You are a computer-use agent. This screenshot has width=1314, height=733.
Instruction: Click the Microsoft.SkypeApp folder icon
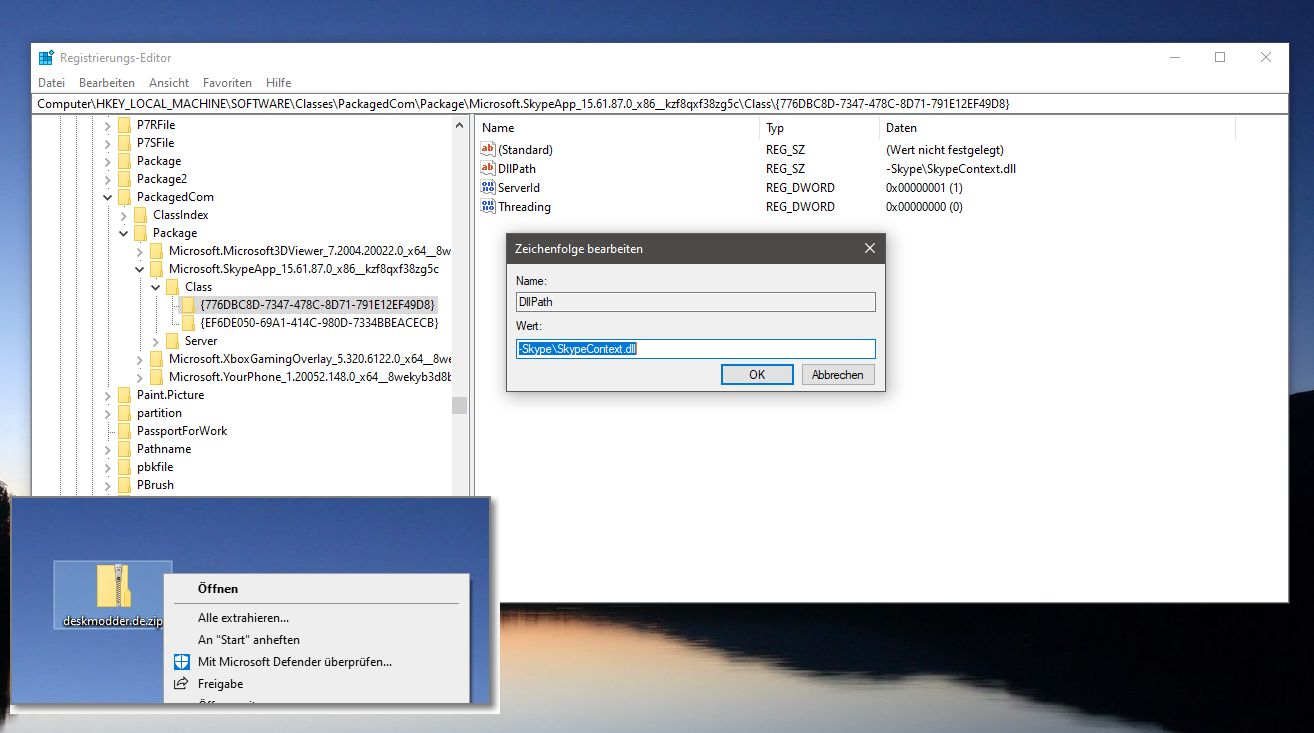coord(156,269)
